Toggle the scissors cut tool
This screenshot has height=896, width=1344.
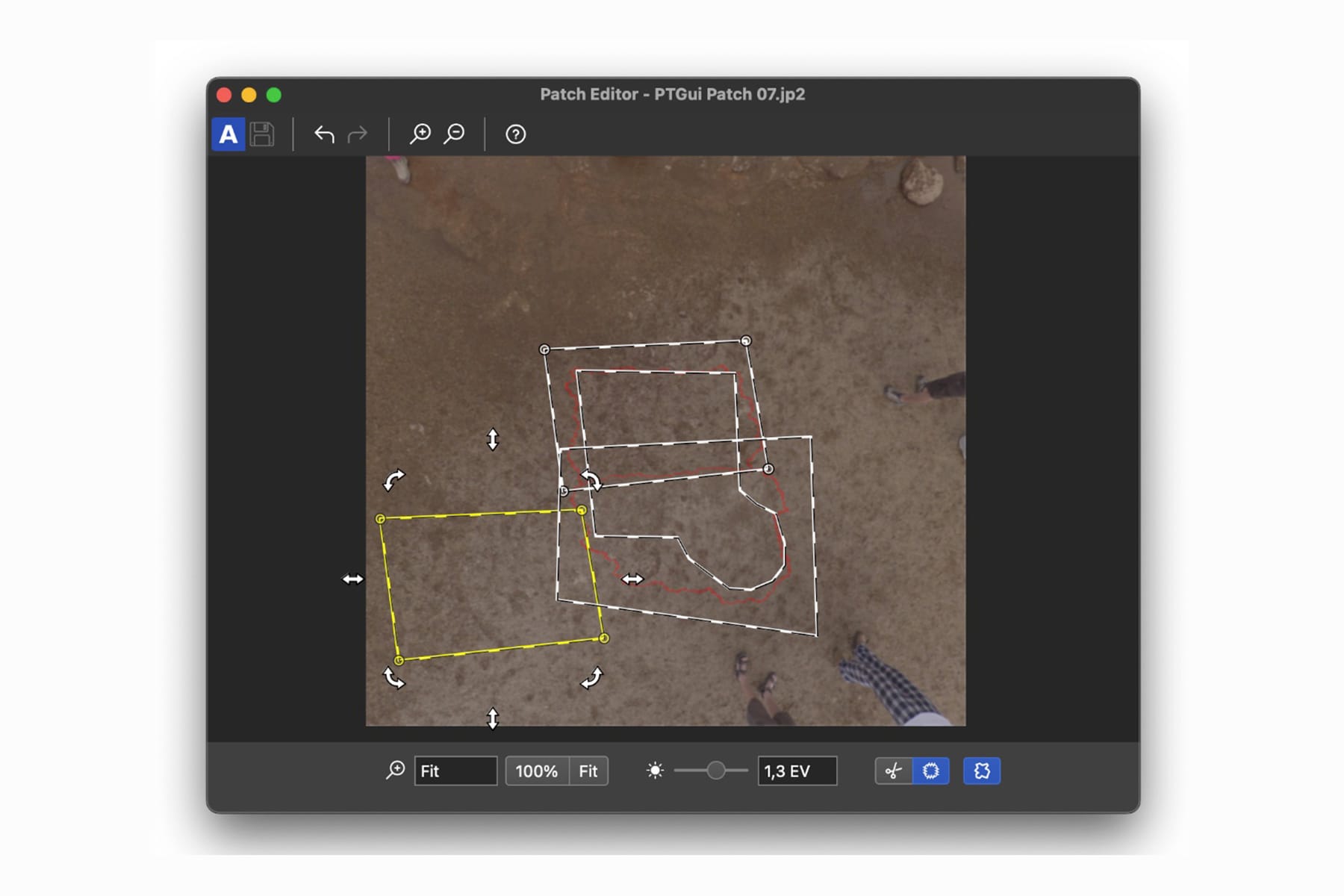point(894,771)
